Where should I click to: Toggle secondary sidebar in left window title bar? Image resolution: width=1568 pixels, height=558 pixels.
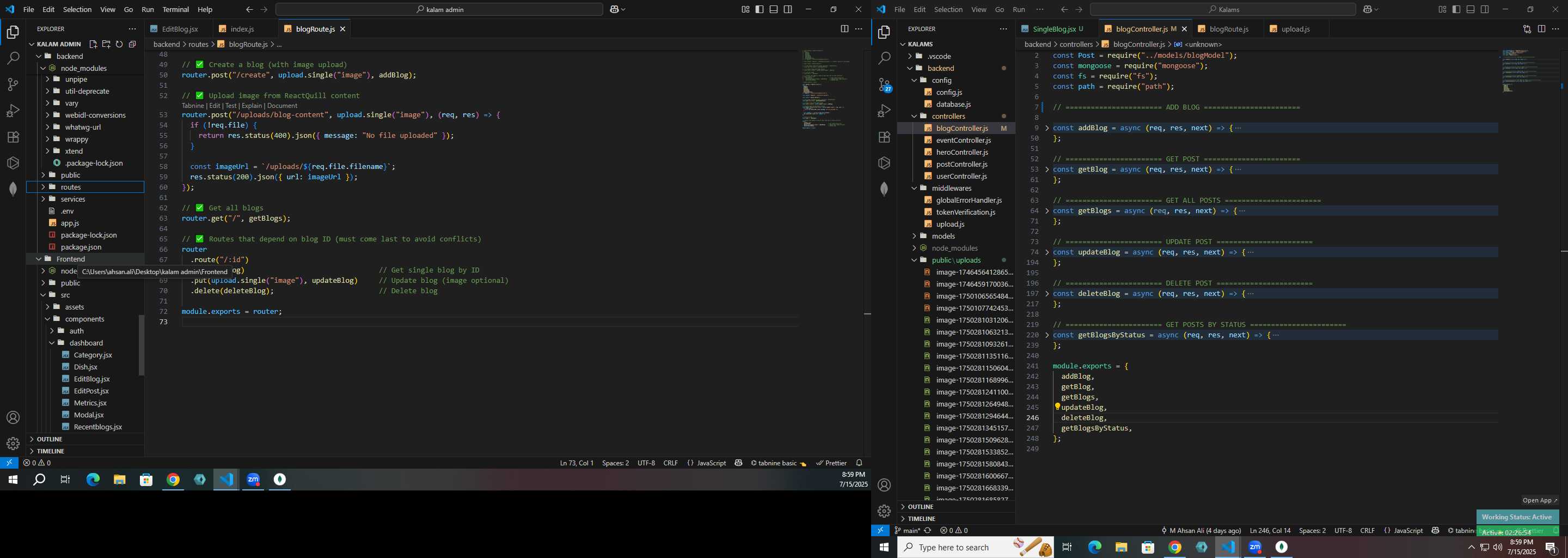[x=788, y=9]
